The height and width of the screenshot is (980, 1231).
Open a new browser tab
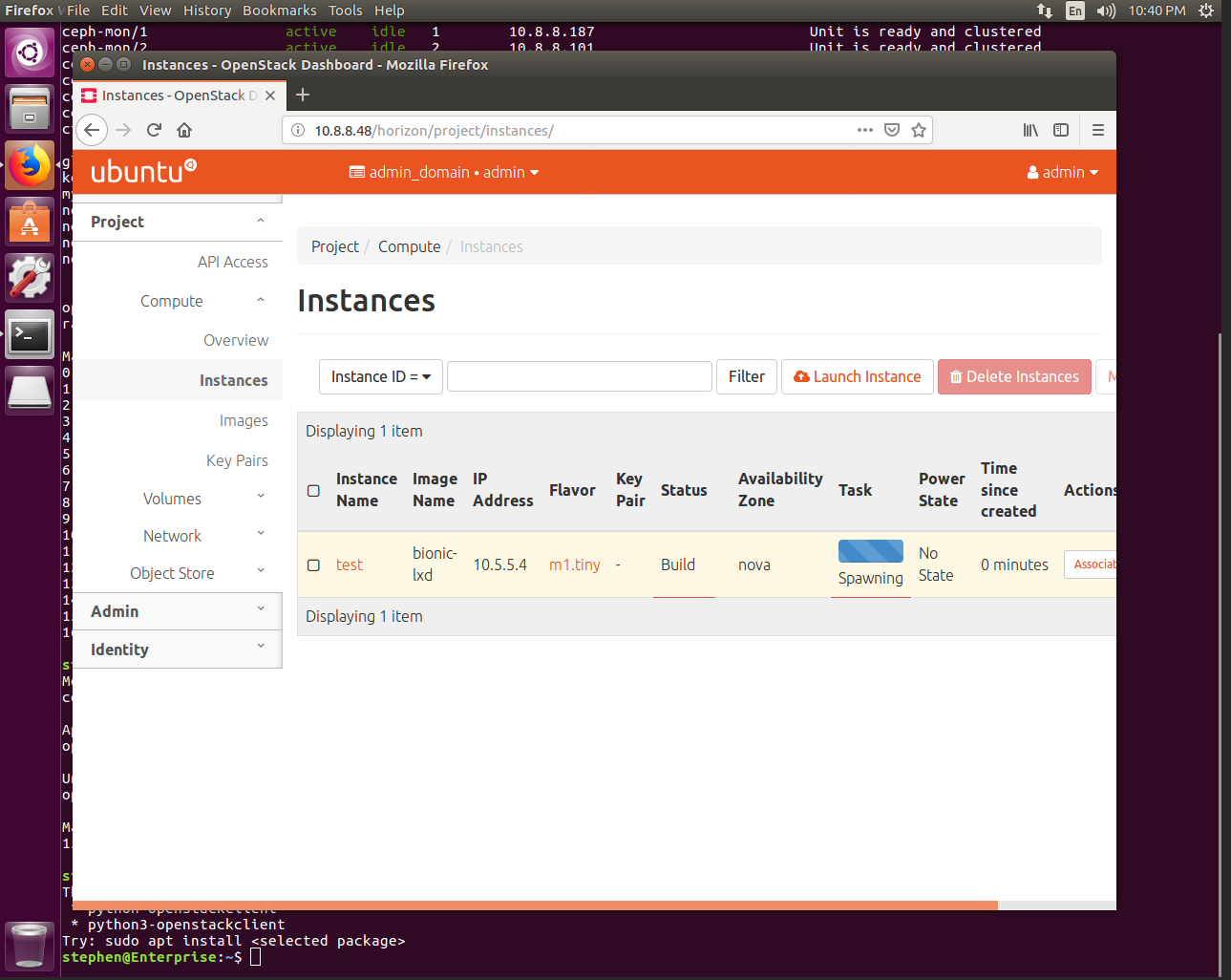(x=303, y=95)
